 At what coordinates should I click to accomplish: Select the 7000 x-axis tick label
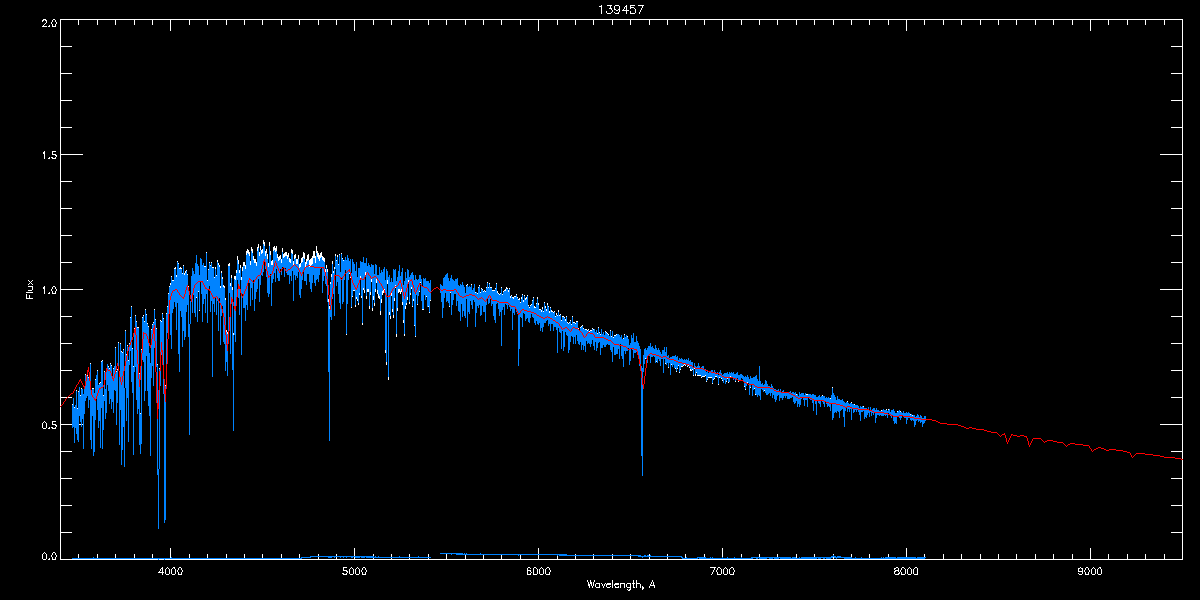722,572
